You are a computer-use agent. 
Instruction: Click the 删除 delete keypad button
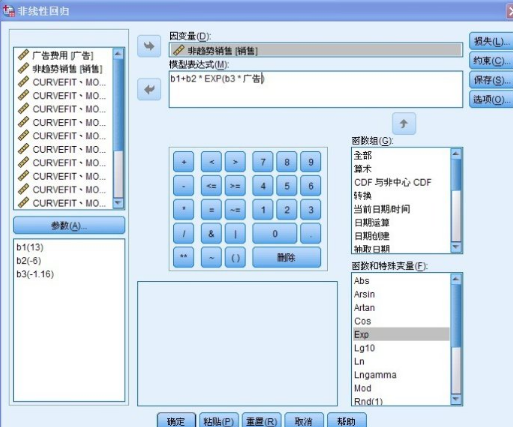tap(286, 257)
